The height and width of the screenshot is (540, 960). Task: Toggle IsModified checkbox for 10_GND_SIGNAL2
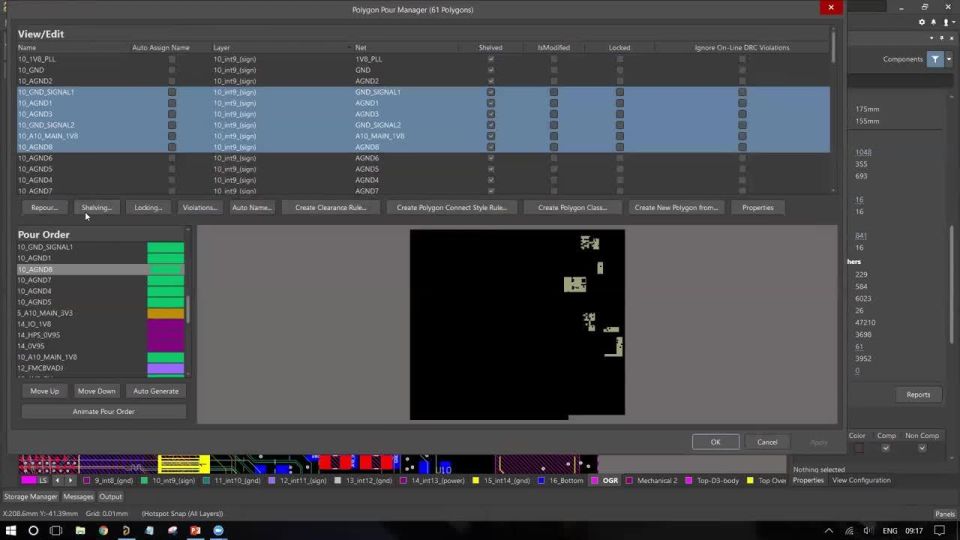tap(553, 126)
